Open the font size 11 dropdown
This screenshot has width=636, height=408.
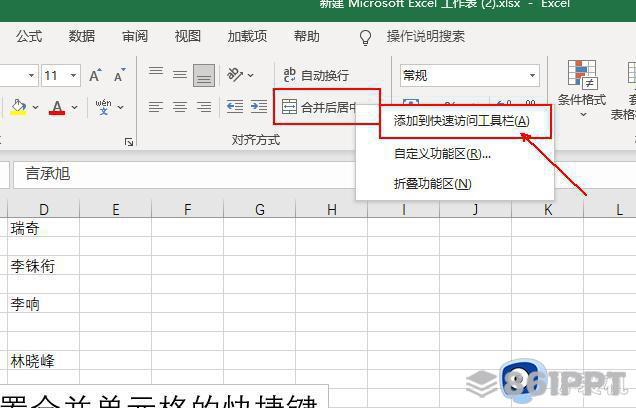click(73, 75)
